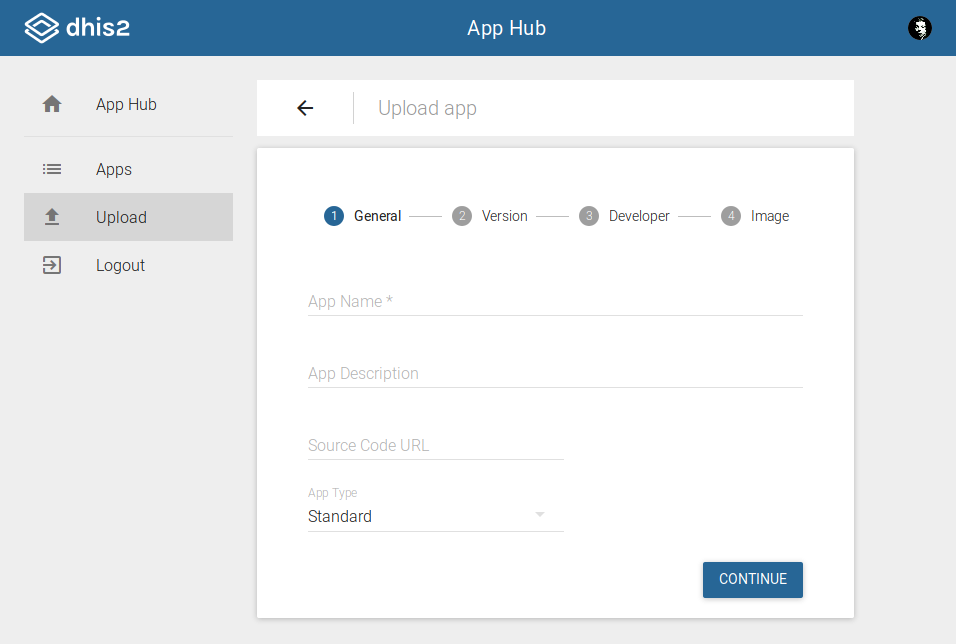Select step 3 circle for Developer
The height and width of the screenshot is (644, 956).
pyautogui.click(x=588, y=216)
